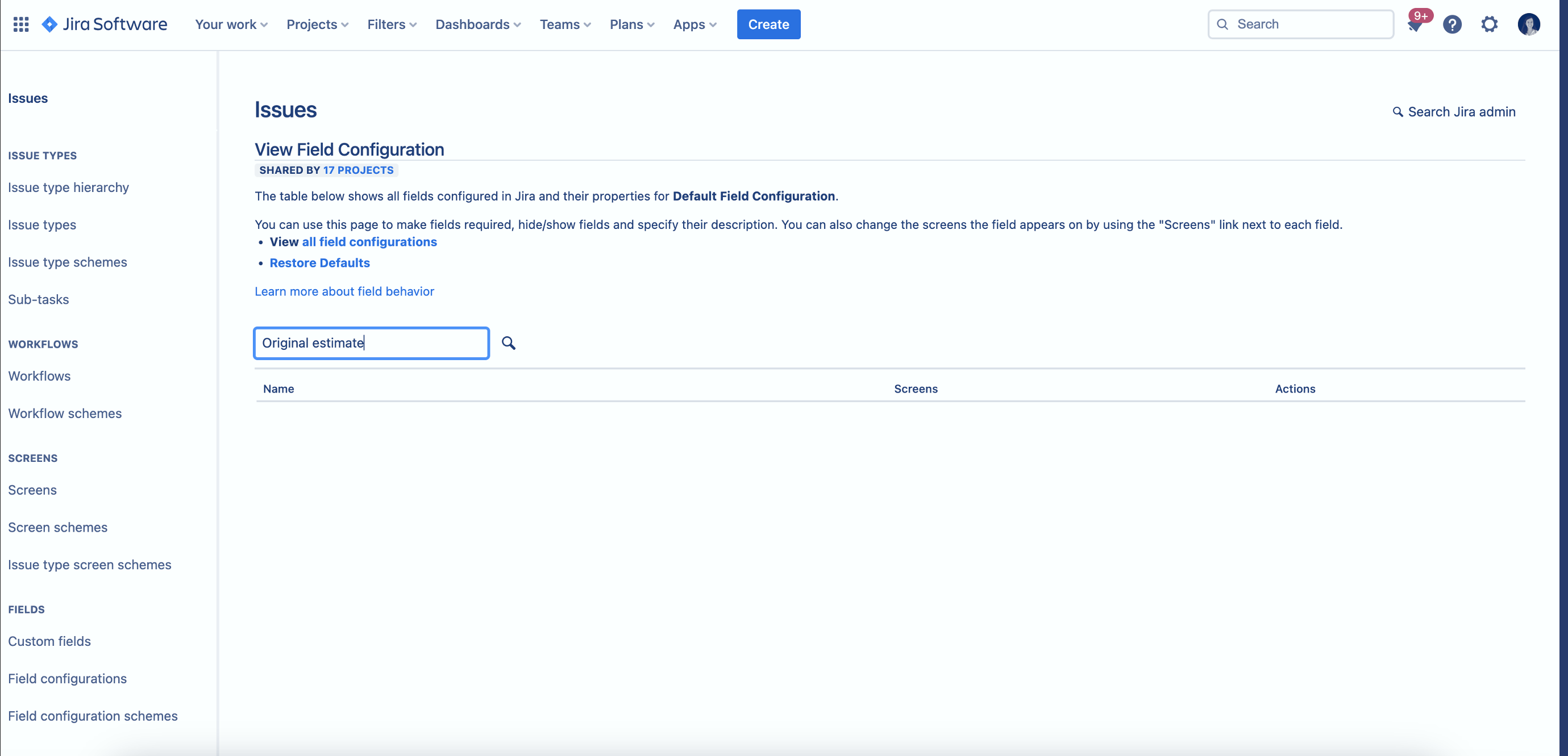Open Workflow schemes in sidebar
Viewport: 1568px width, 756px height.
click(x=65, y=413)
